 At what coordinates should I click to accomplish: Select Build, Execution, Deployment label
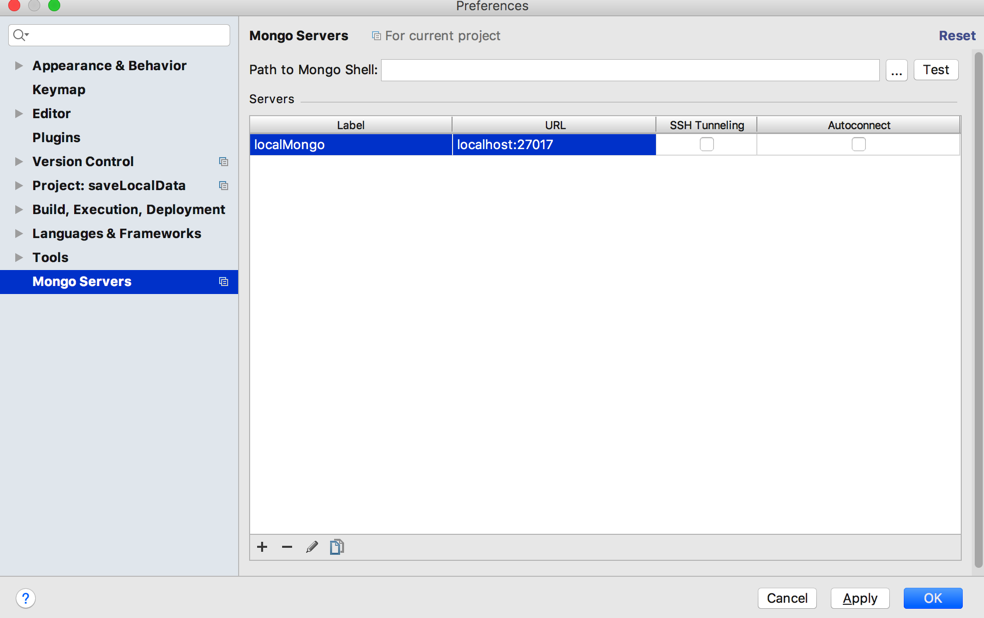coord(129,210)
